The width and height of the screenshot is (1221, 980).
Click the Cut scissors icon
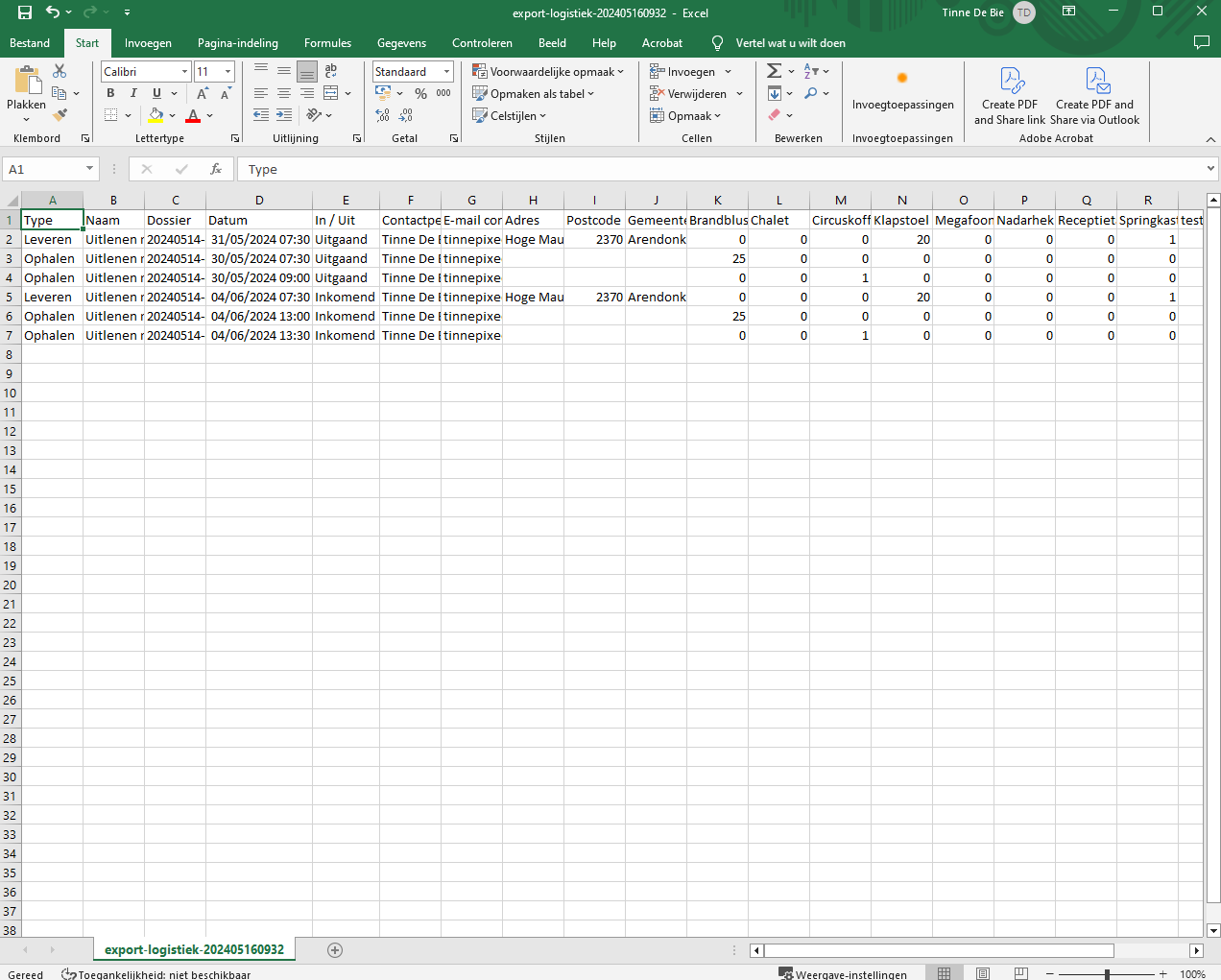click(x=60, y=71)
